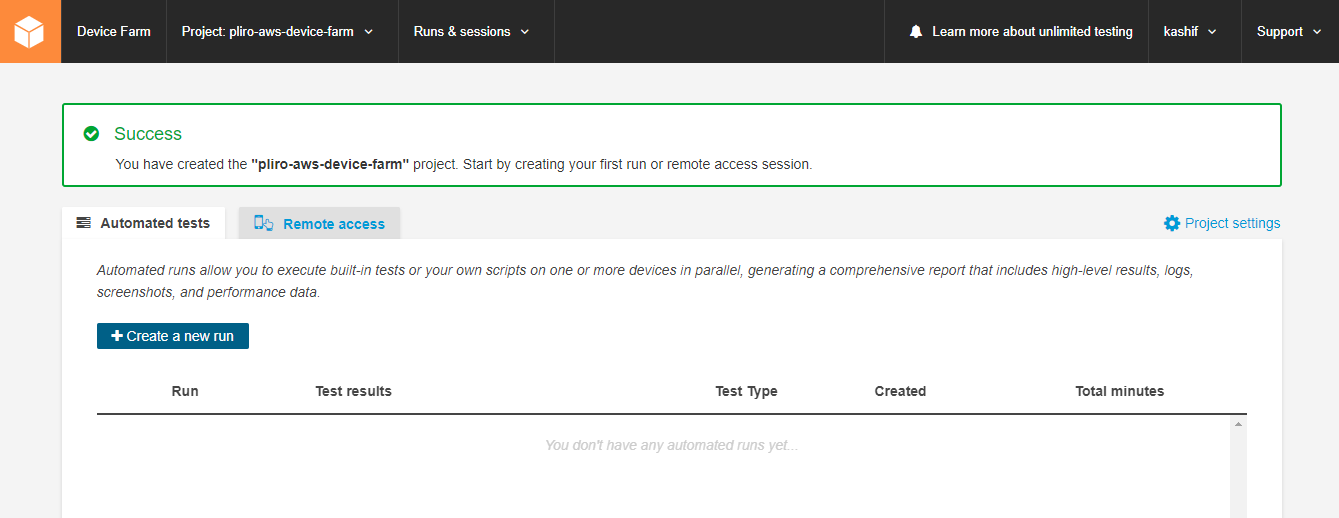Image resolution: width=1339 pixels, height=518 pixels.
Task: Click the orange AWS cube logo
Action: pyautogui.click(x=30, y=31)
